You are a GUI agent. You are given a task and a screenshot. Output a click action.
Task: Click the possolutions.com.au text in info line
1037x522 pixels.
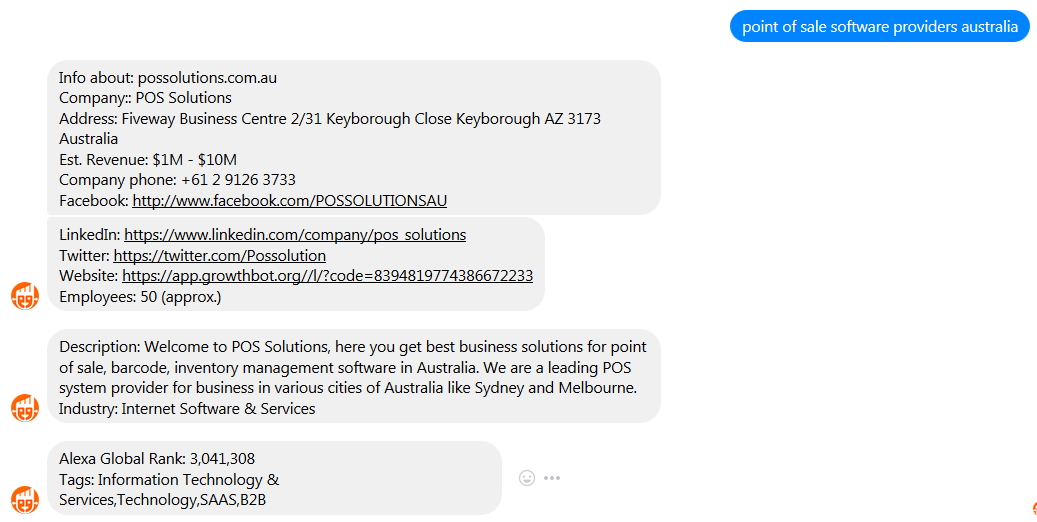tap(207, 77)
